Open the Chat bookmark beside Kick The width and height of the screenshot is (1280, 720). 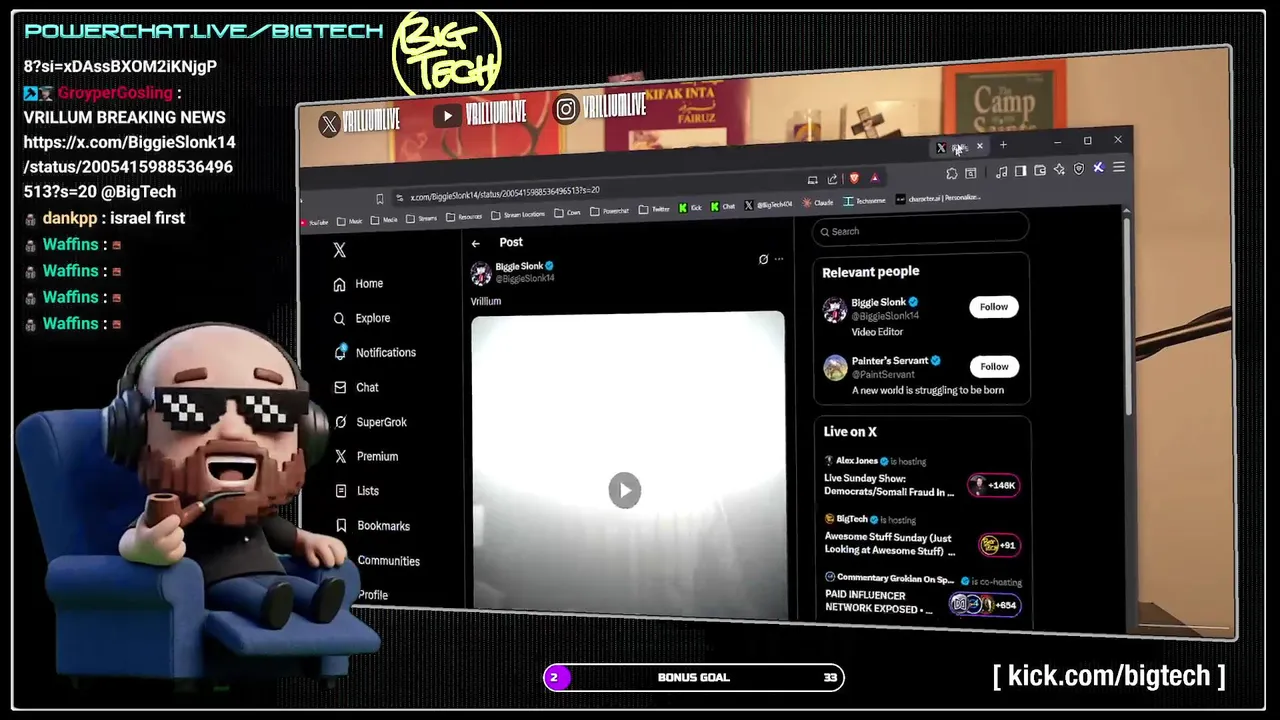[x=723, y=207]
